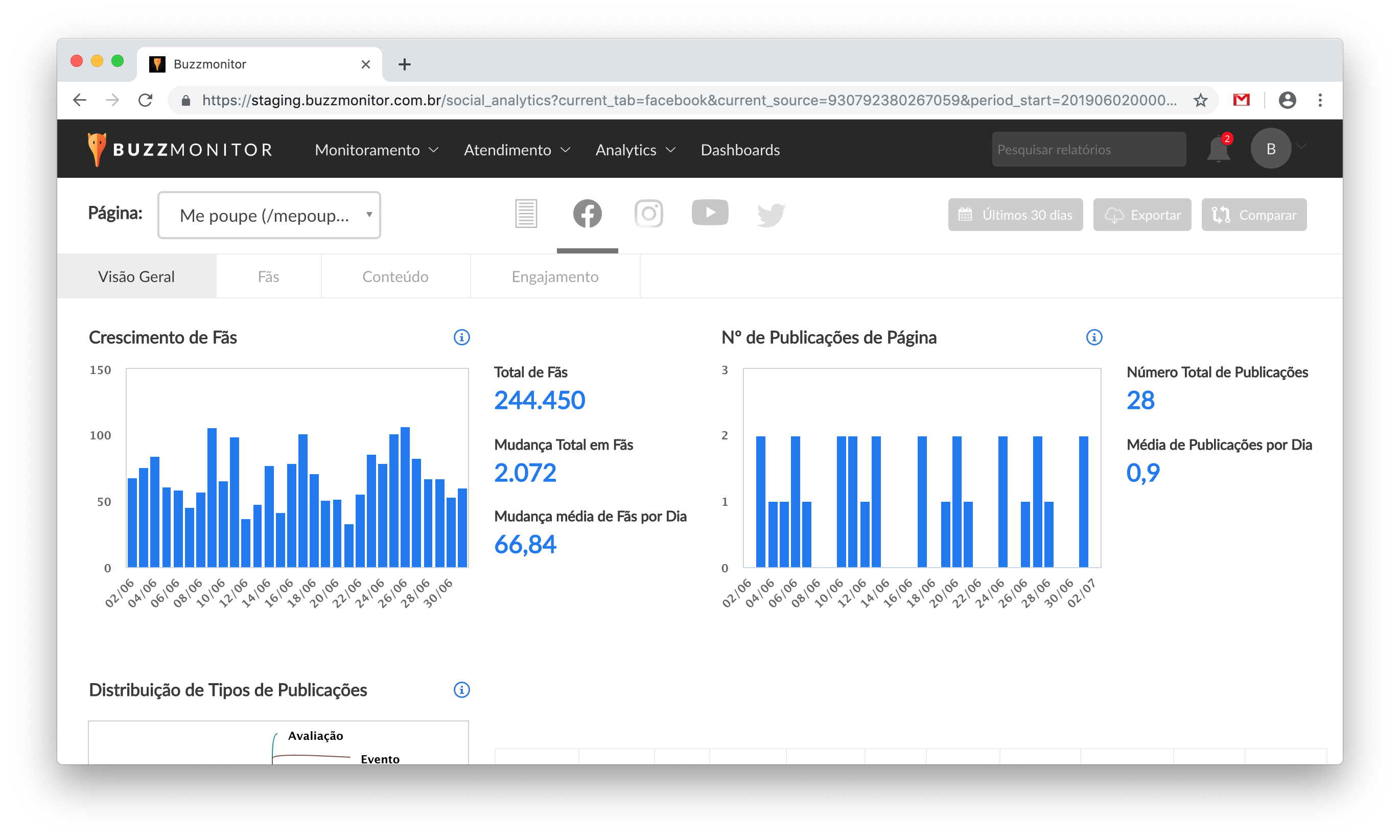The width and height of the screenshot is (1400, 840).
Task: Switch to the Instagram analytics icon
Action: point(648,214)
